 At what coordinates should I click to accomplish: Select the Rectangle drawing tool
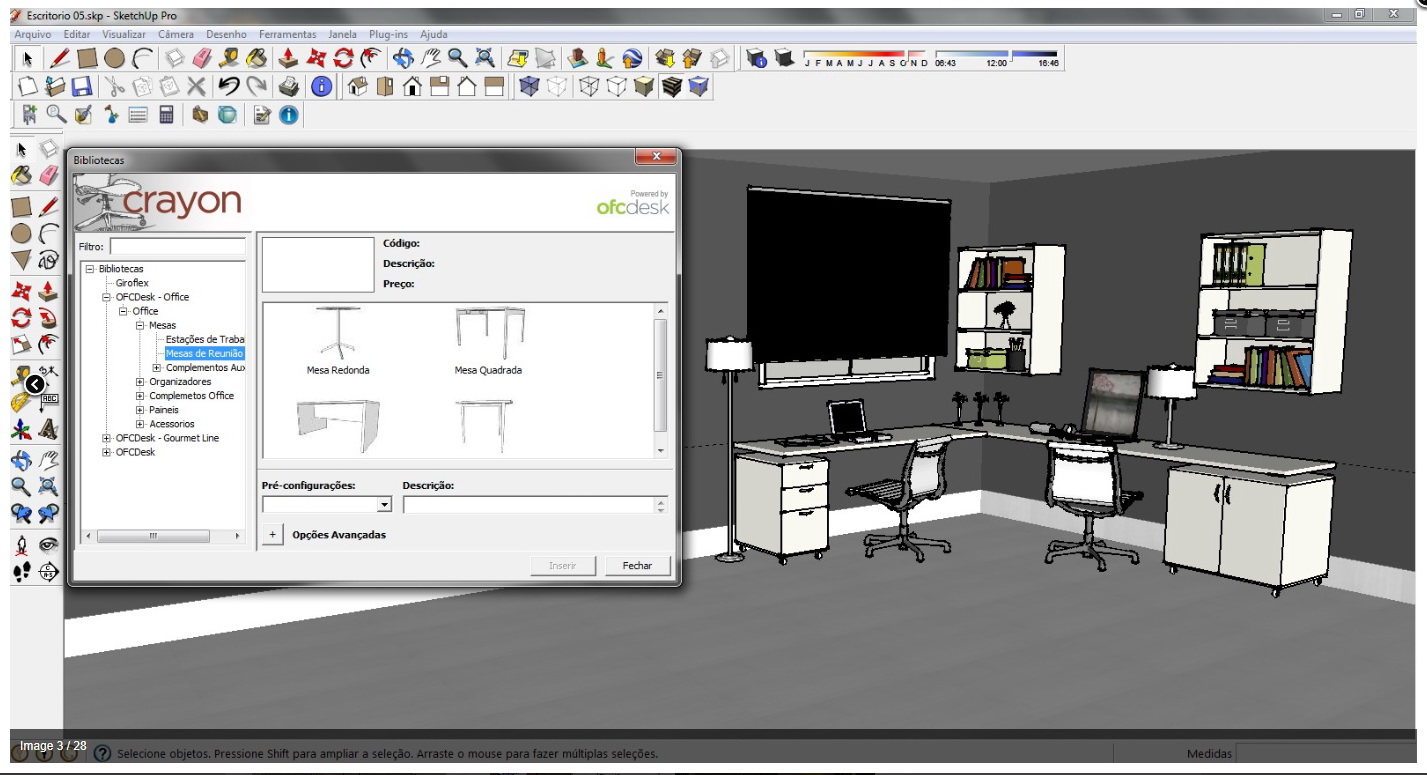pyautogui.click(x=86, y=58)
